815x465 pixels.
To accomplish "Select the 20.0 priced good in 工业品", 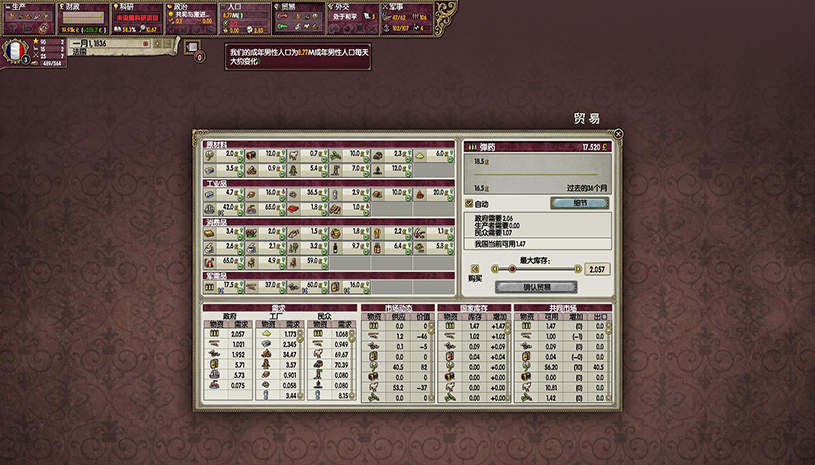I will point(422,192).
